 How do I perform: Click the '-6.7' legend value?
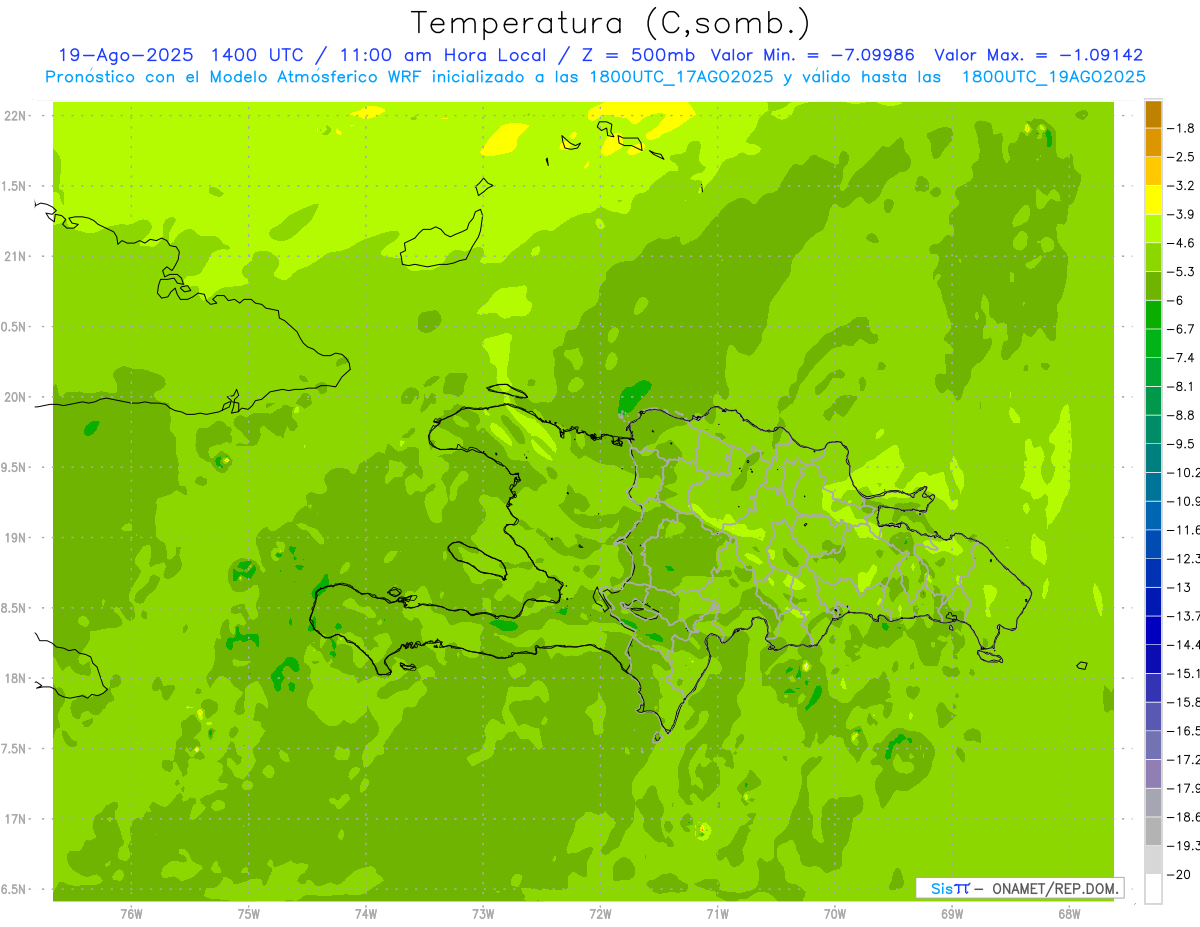(x=1182, y=330)
